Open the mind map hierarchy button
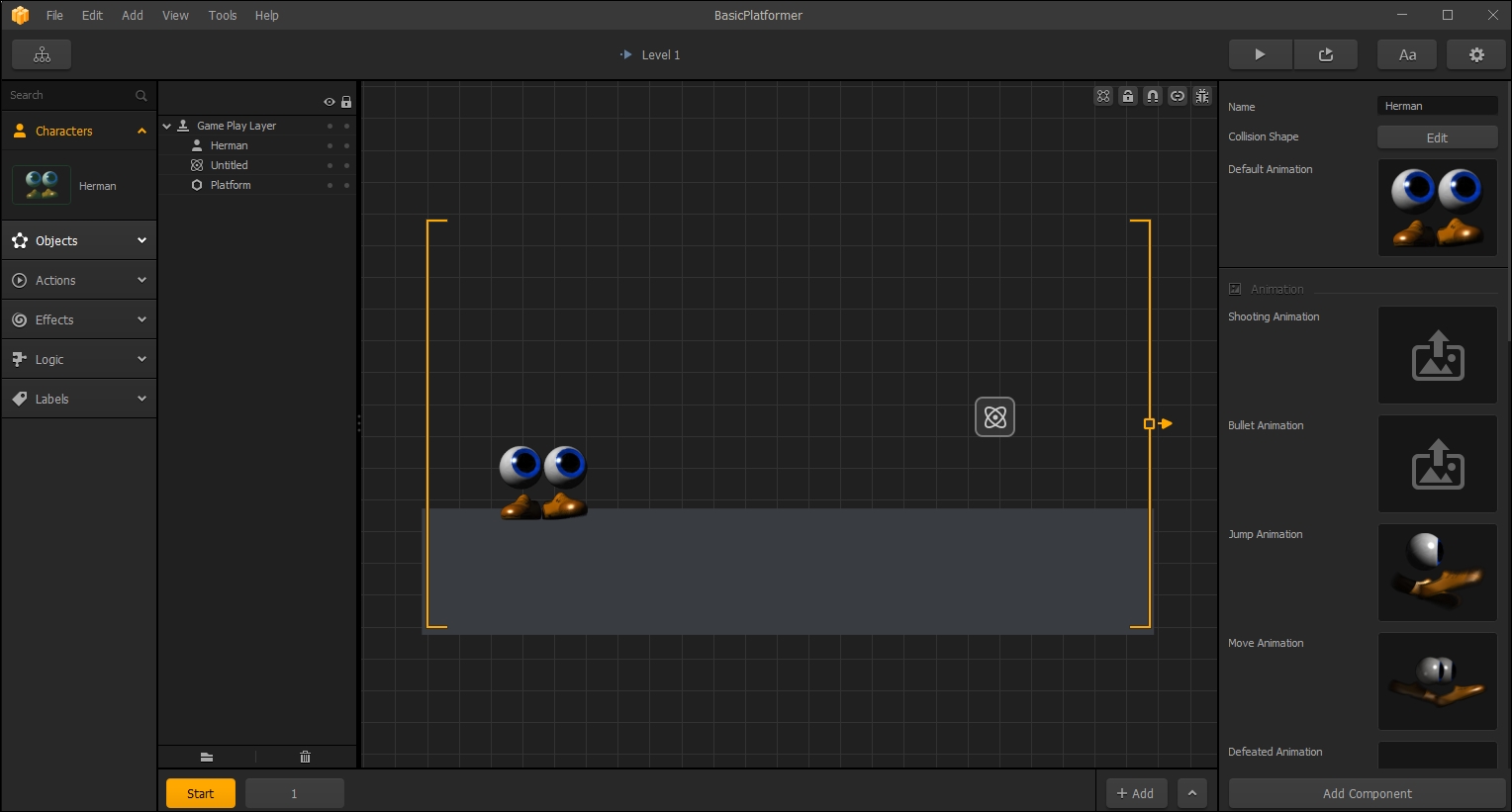 pyautogui.click(x=42, y=54)
